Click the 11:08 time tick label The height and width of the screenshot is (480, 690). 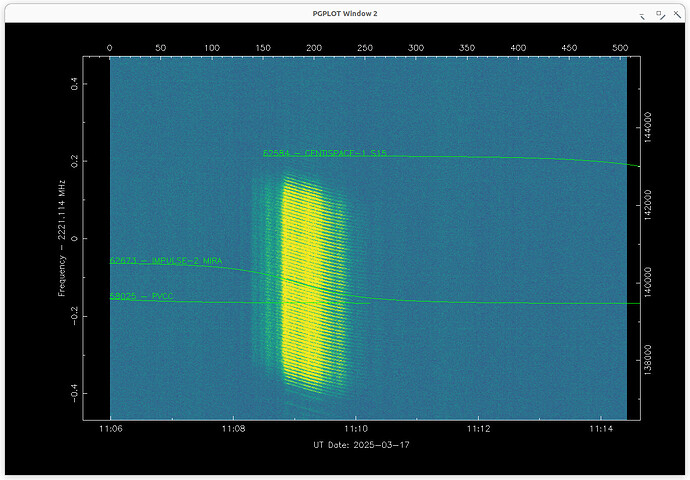pos(234,429)
